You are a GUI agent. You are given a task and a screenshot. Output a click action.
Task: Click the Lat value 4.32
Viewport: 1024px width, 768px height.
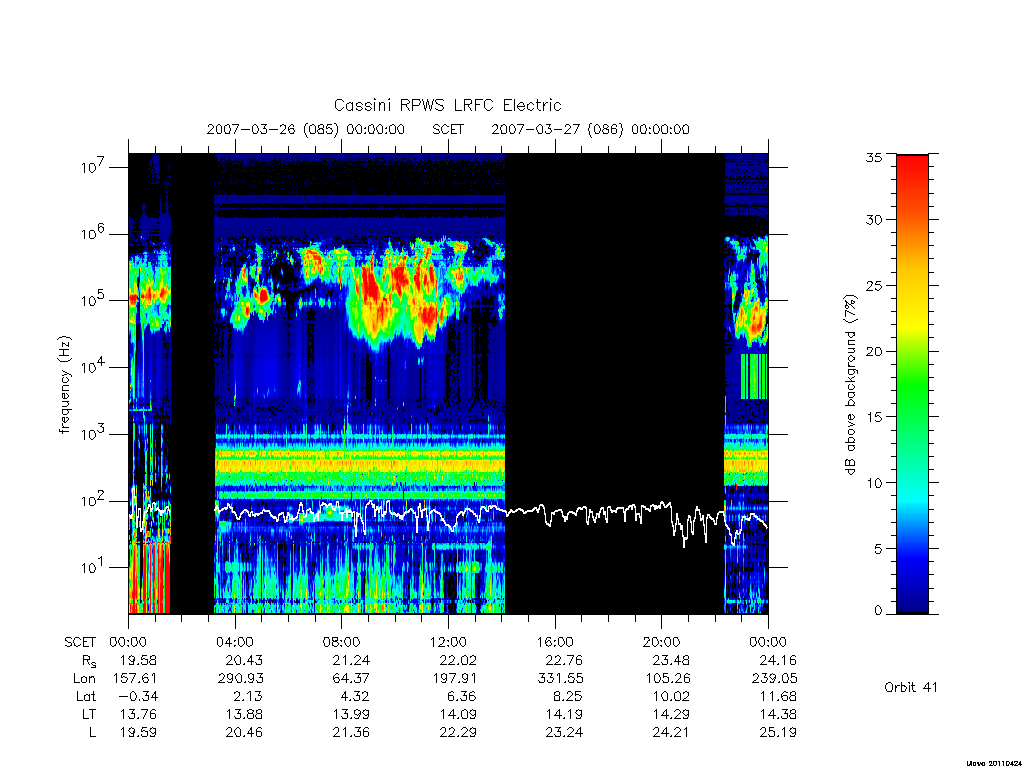tap(356, 697)
